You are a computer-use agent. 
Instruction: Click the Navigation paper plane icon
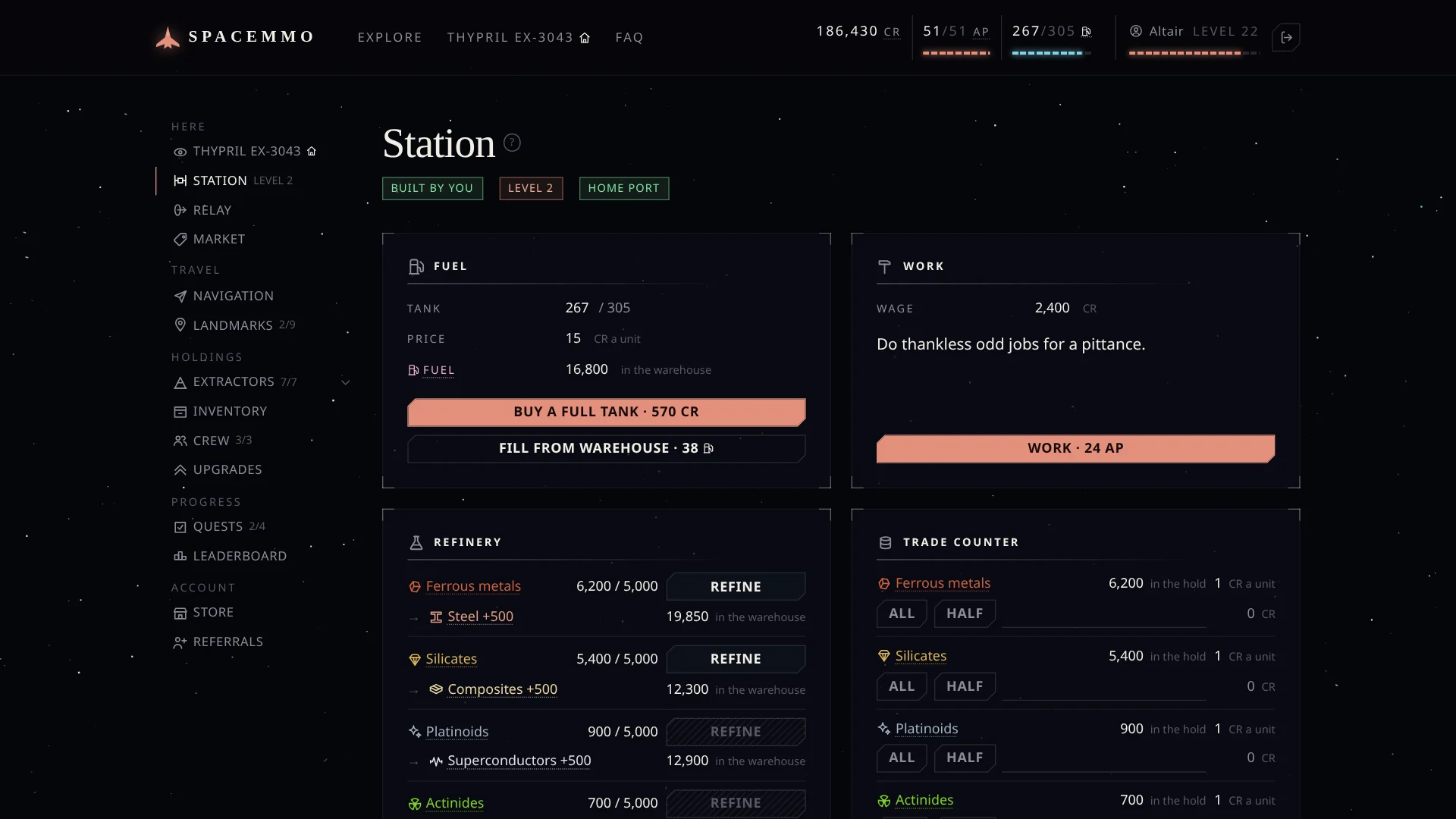180,297
